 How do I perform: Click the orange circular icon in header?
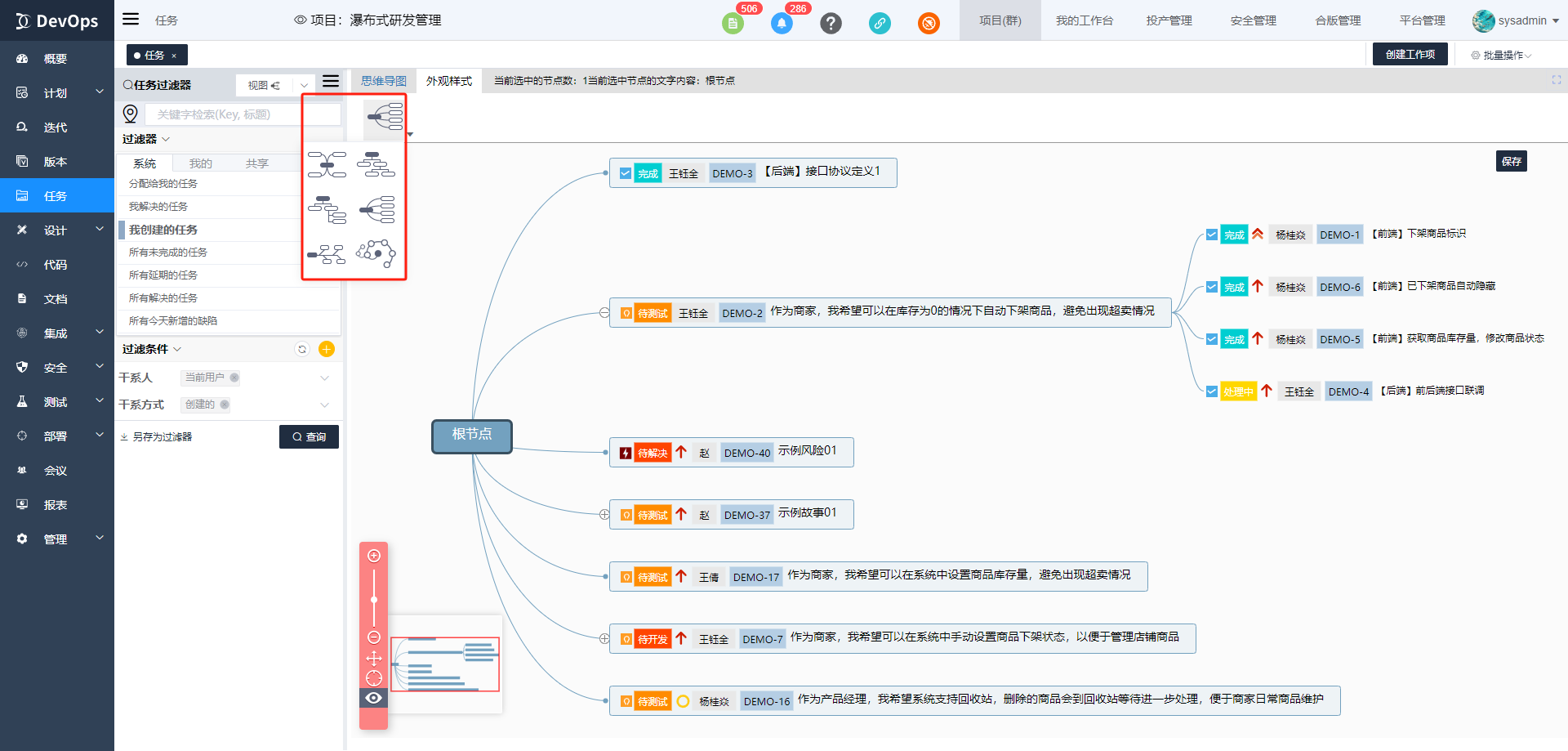coord(929,23)
